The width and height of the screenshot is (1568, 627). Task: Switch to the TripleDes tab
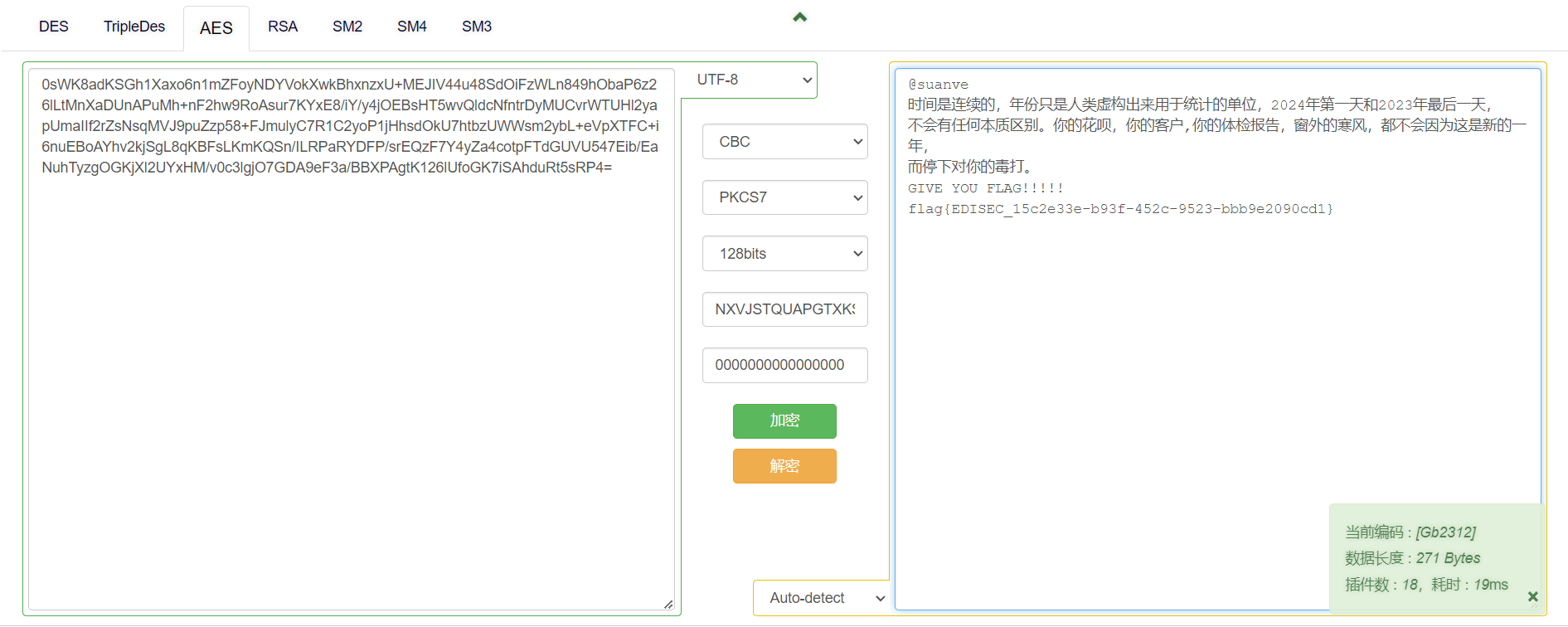point(134,27)
